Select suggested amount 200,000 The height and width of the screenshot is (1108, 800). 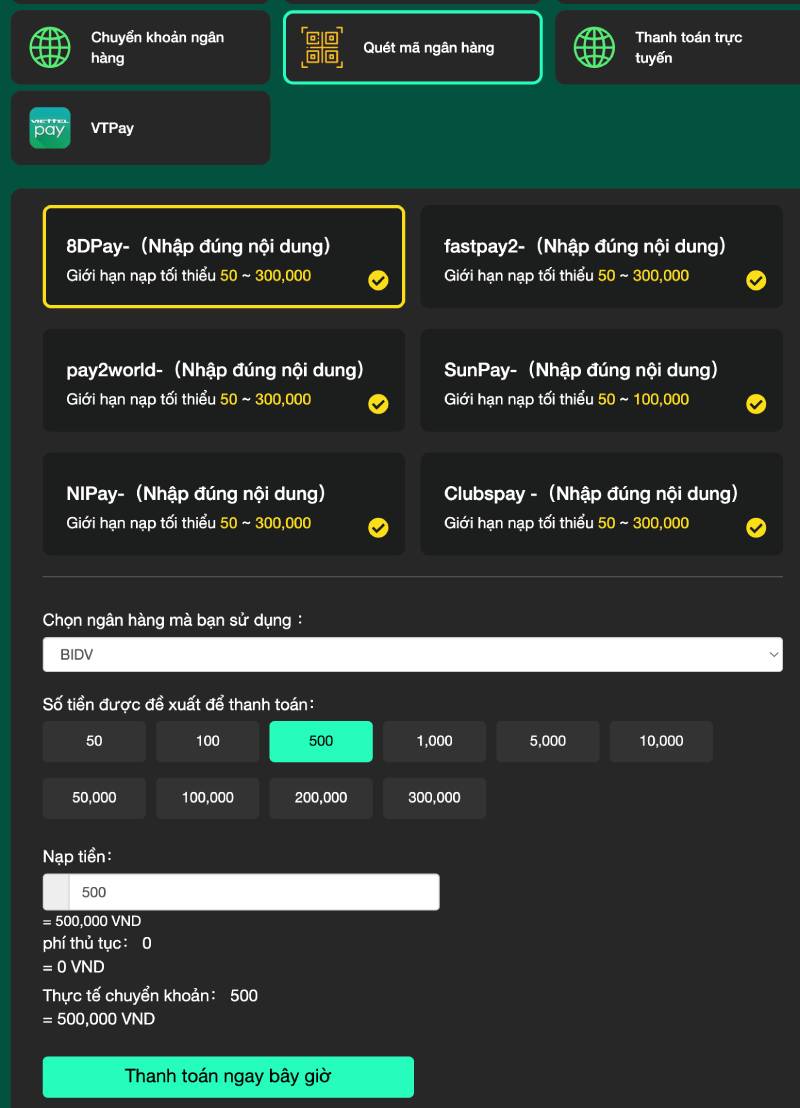[x=321, y=798]
